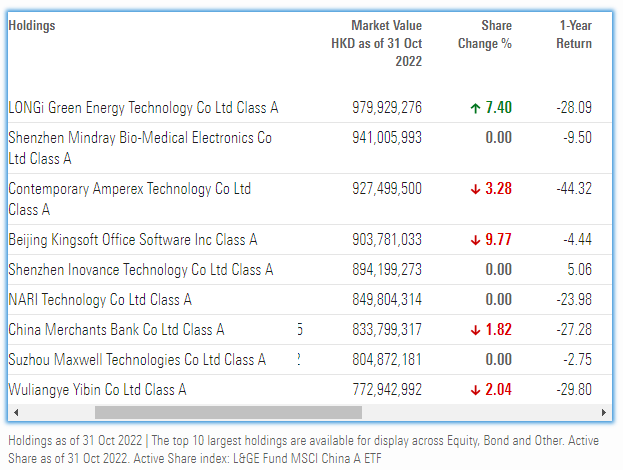Viewport: 623px width, 470px height.
Task: Click market value 941,005,993
Action: [x=387, y=138]
